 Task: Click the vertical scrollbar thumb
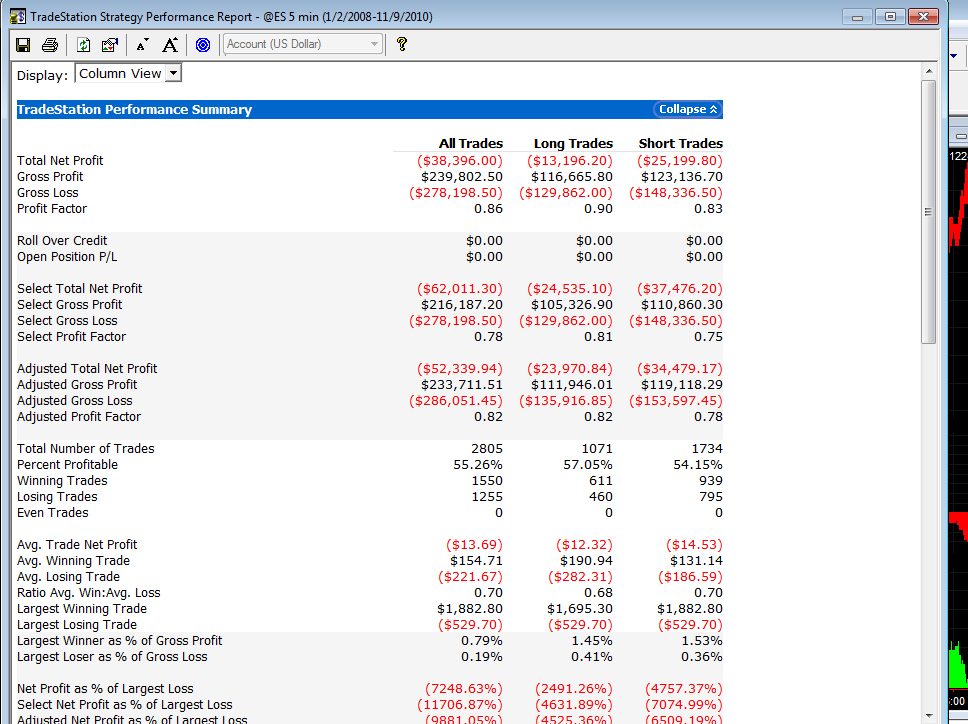928,212
